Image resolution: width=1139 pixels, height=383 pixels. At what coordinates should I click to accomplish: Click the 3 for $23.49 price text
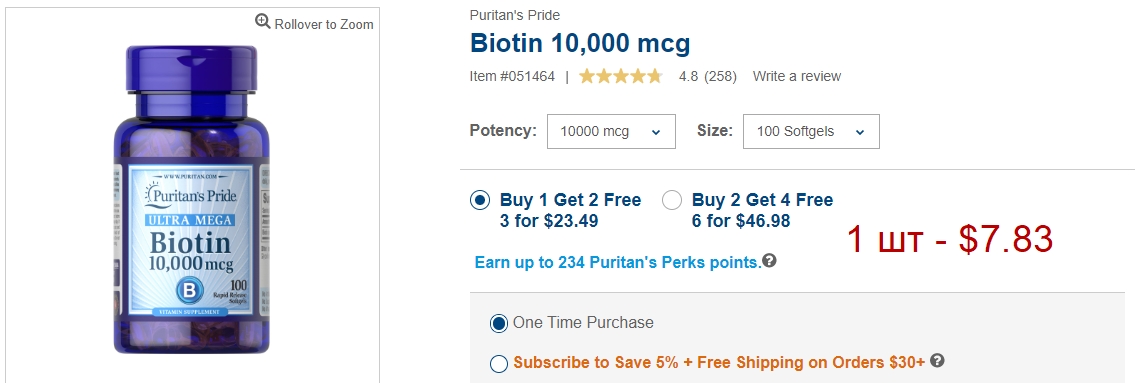click(x=548, y=221)
